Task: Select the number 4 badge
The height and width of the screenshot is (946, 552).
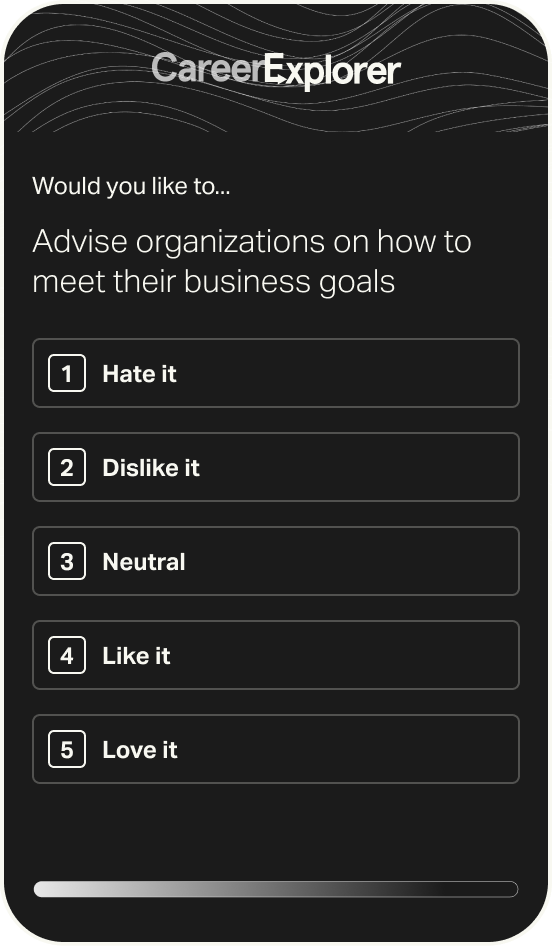Action: tap(67, 656)
